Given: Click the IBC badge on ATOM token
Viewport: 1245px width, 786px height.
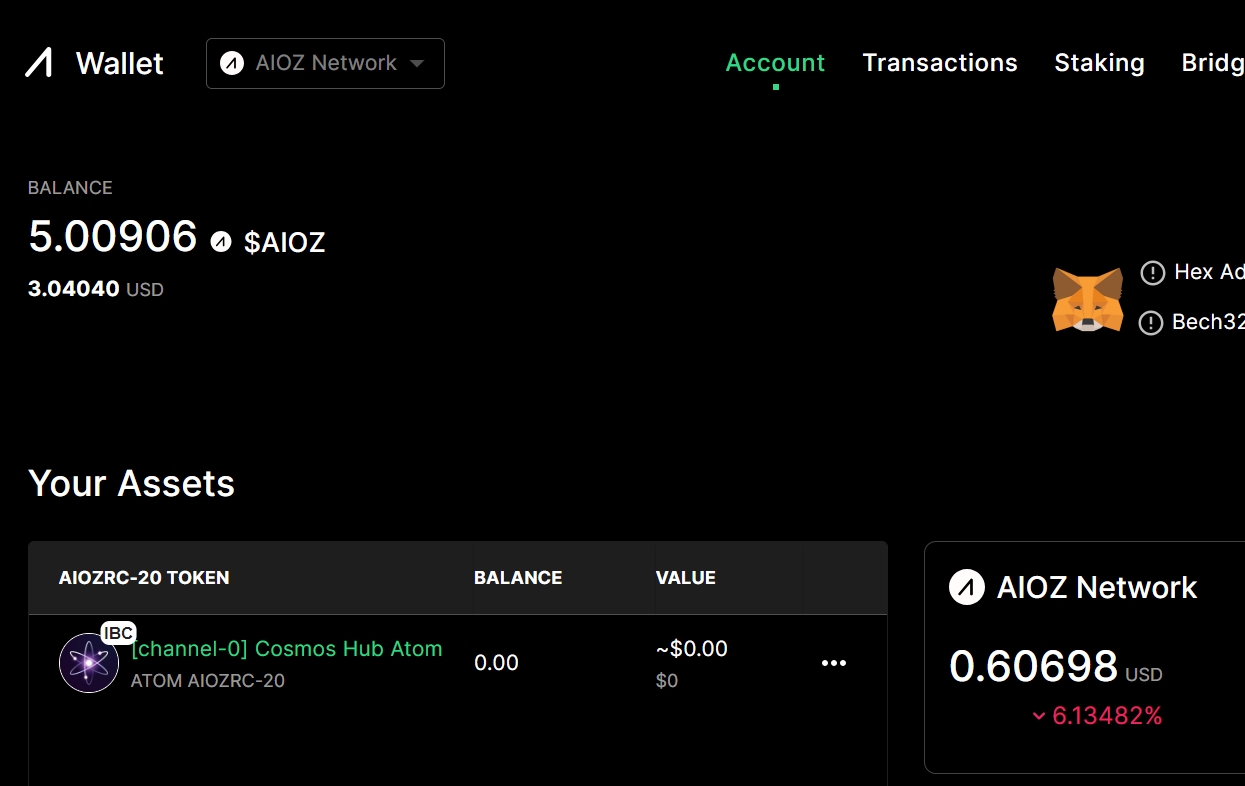Looking at the screenshot, I should tap(118, 634).
